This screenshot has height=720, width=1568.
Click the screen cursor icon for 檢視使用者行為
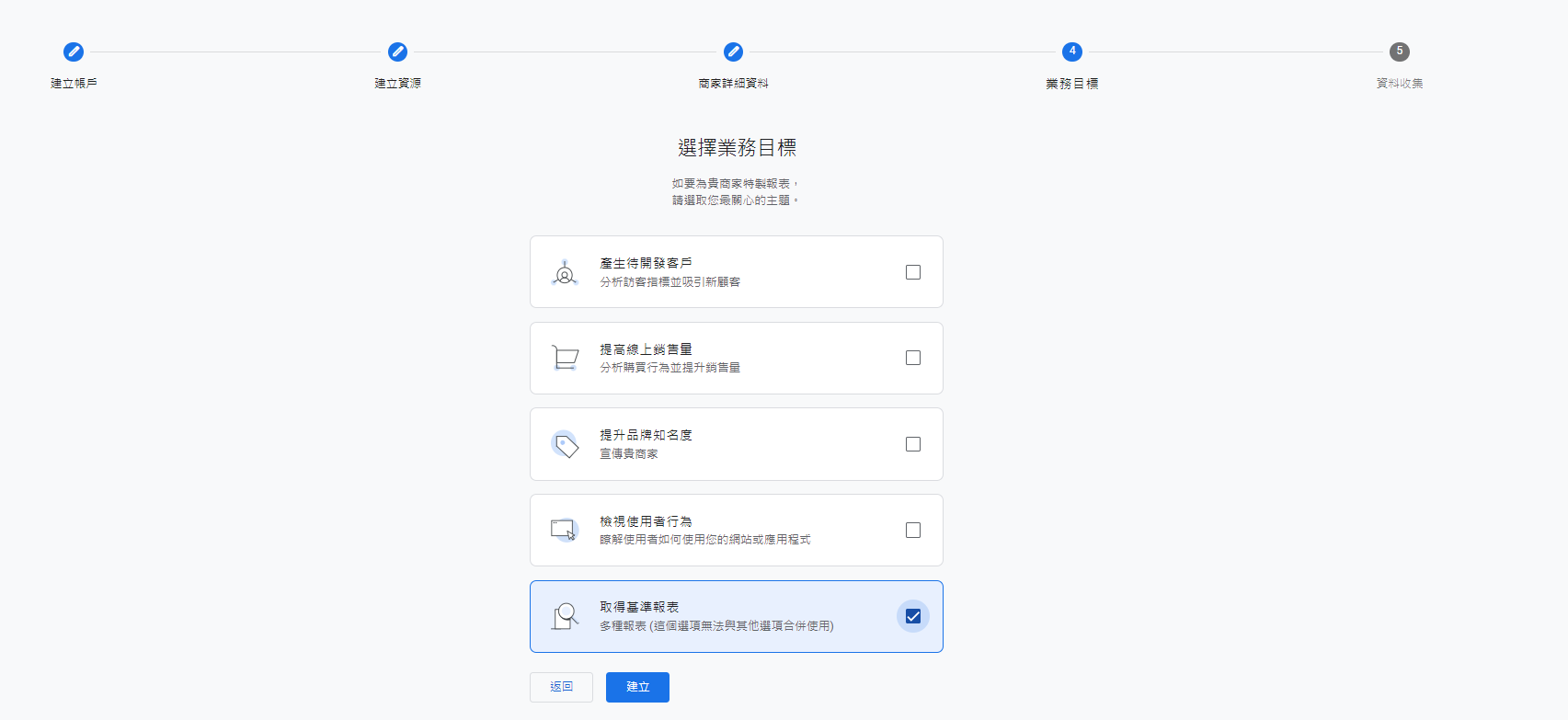tap(565, 531)
